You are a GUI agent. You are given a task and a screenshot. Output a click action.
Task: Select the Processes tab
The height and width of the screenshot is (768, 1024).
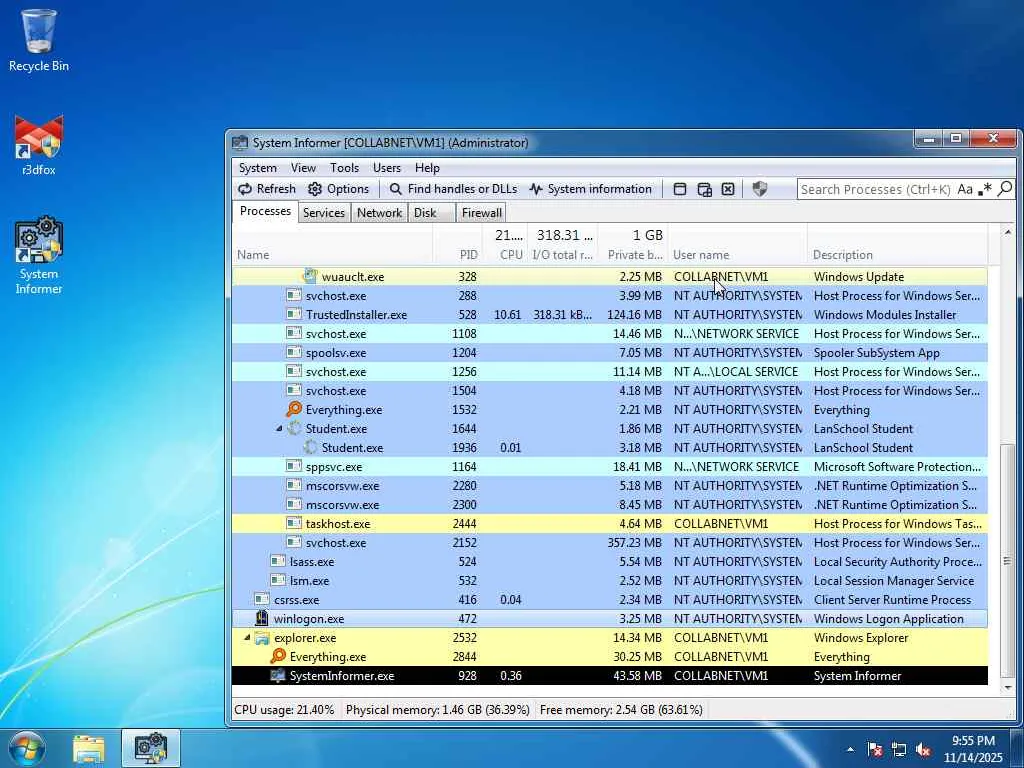click(x=265, y=211)
